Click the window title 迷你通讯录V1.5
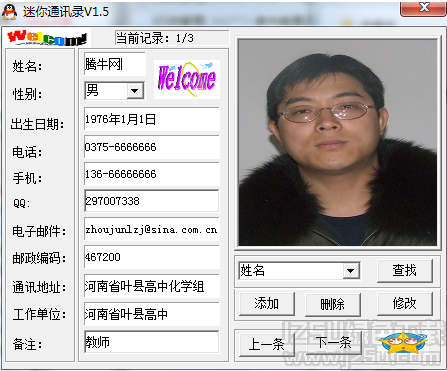The width and height of the screenshot is (447, 371). [x=66, y=12]
